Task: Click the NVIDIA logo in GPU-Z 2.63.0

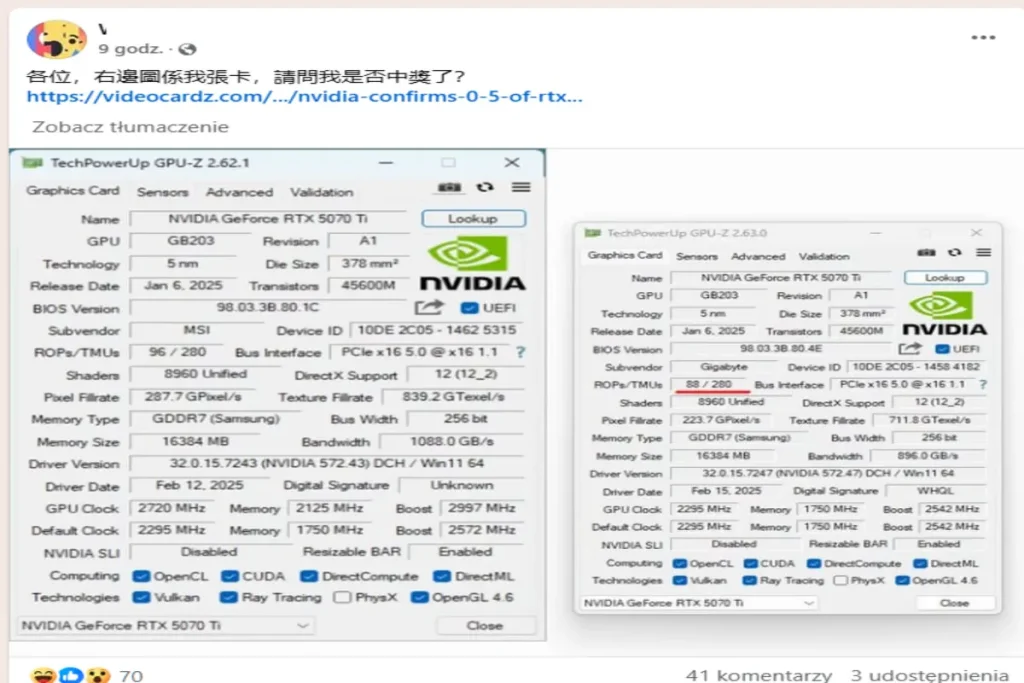Action: (x=944, y=315)
